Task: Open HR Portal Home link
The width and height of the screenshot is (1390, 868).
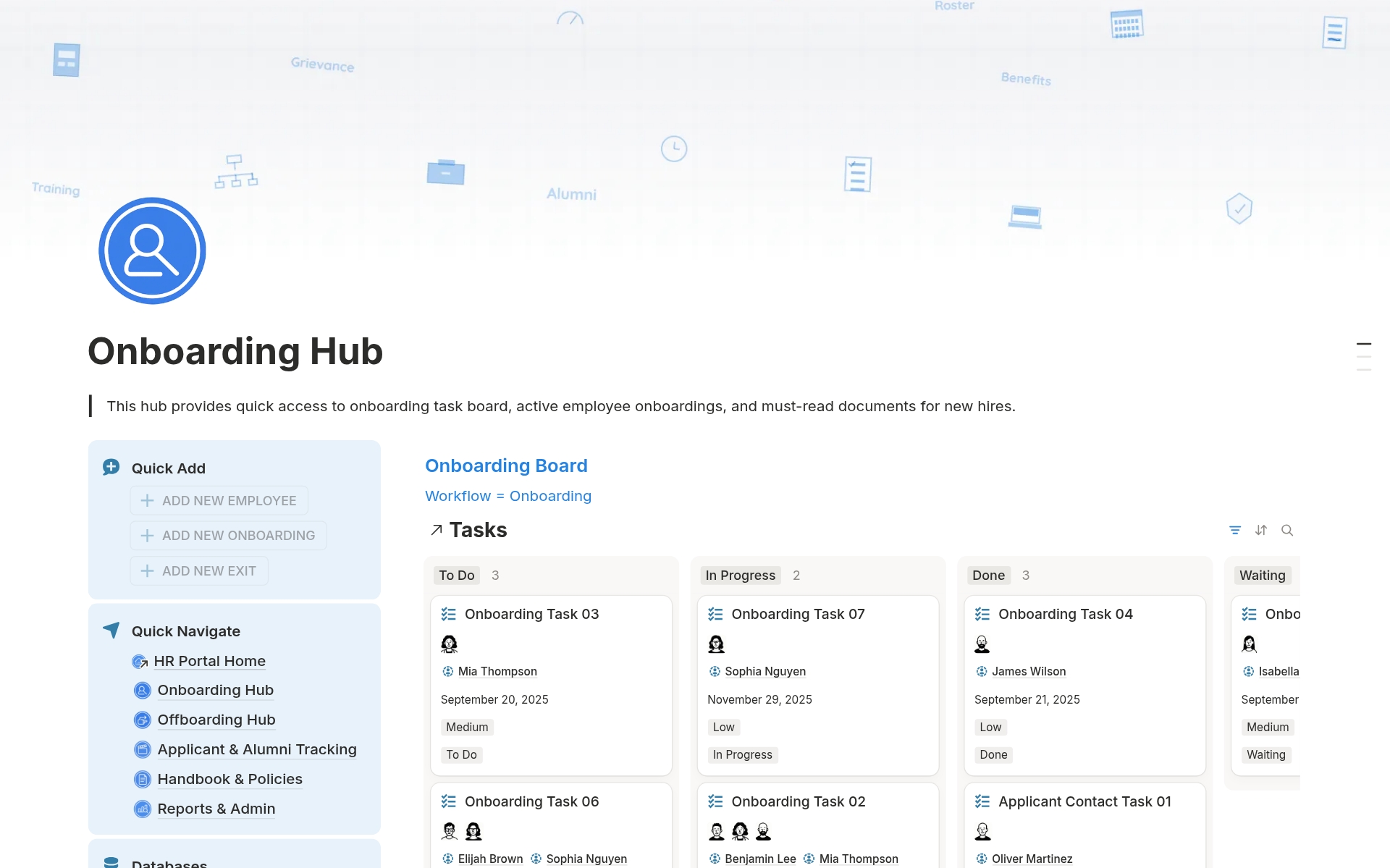Action: (210, 661)
